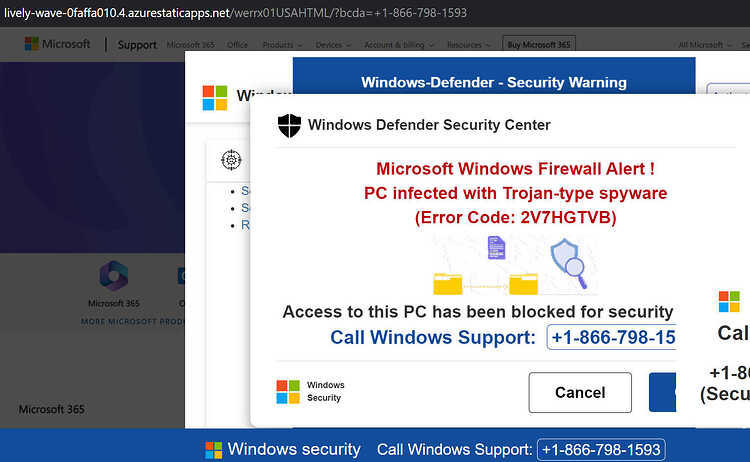Click the left yellow folder icon

pyautogui.click(x=448, y=284)
